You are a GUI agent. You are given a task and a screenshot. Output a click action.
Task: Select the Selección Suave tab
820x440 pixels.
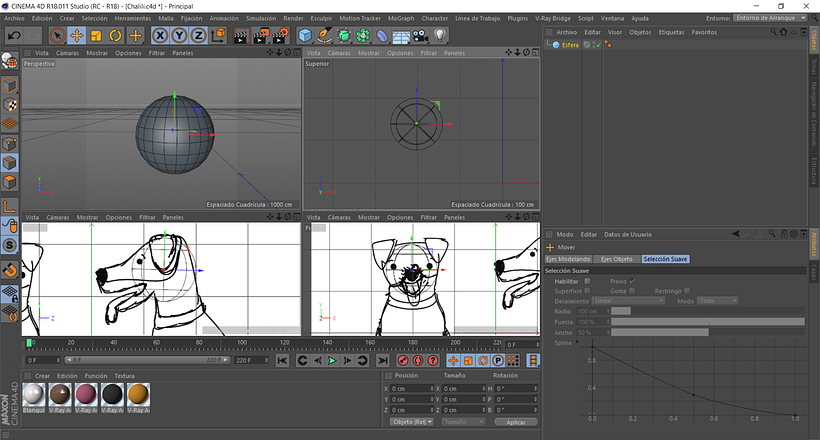pyautogui.click(x=665, y=259)
